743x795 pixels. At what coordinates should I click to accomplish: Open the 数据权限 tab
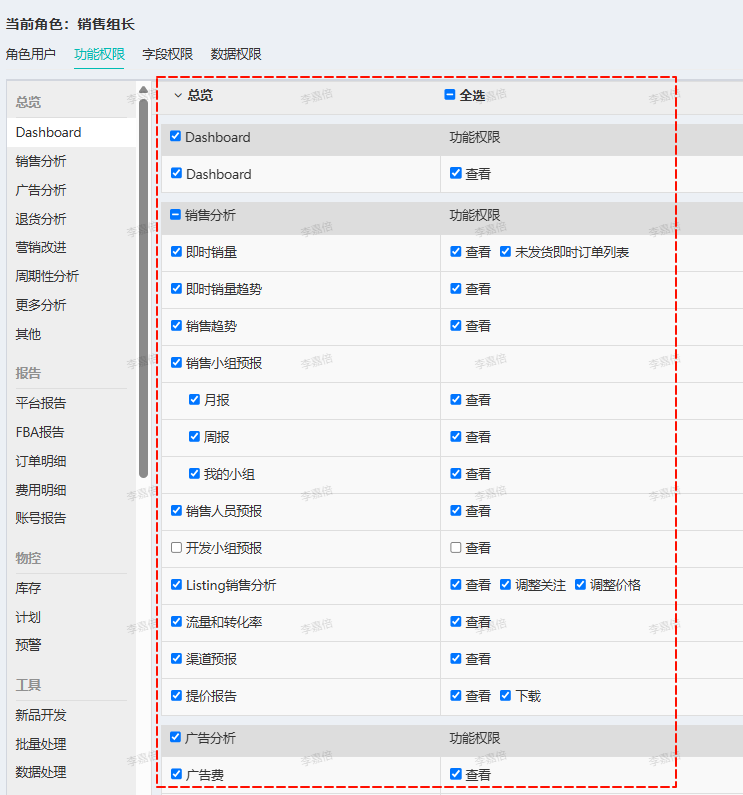click(x=236, y=54)
